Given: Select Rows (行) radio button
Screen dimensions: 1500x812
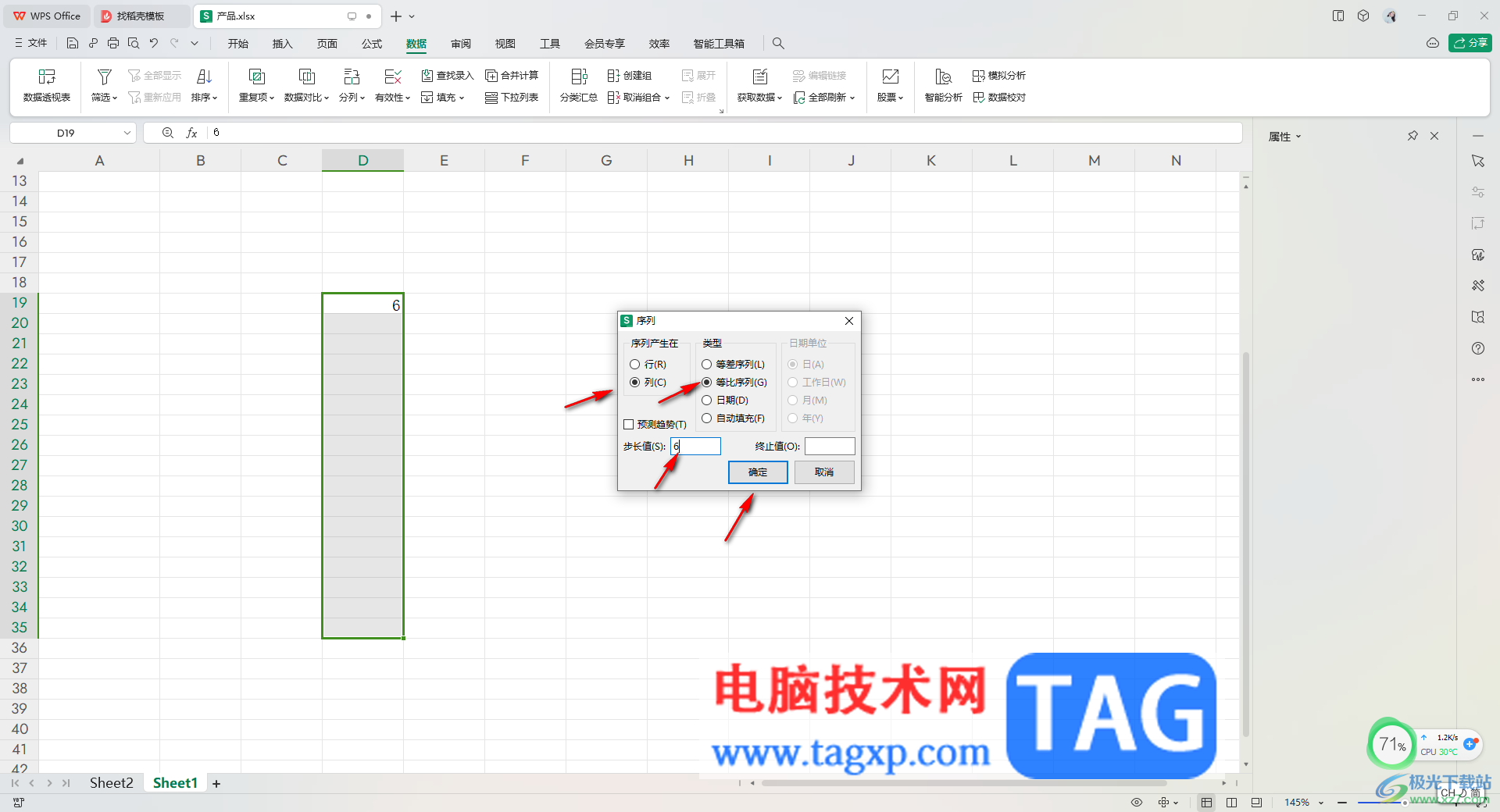Looking at the screenshot, I should (x=635, y=365).
